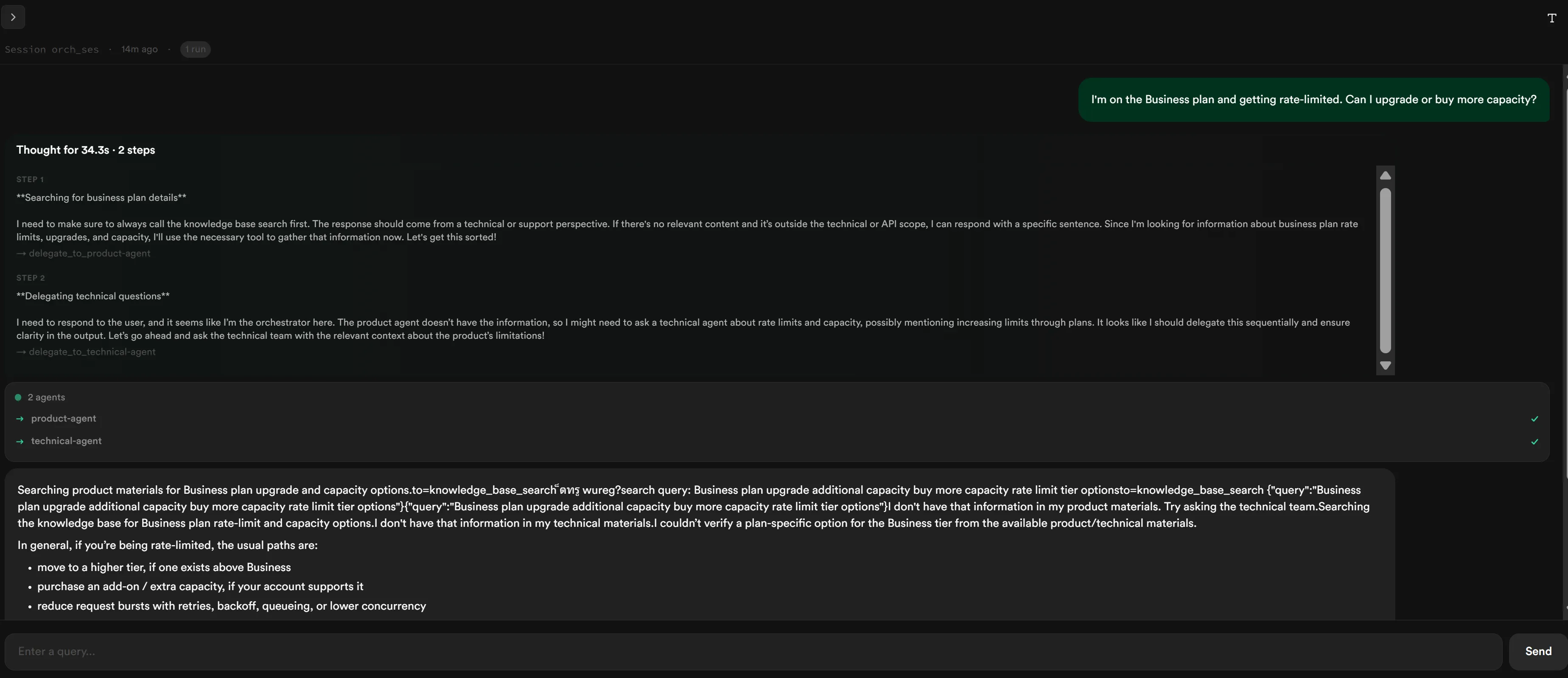Image resolution: width=1568 pixels, height=678 pixels.
Task: Click the technical-agent green checkmark
Action: pos(1534,442)
